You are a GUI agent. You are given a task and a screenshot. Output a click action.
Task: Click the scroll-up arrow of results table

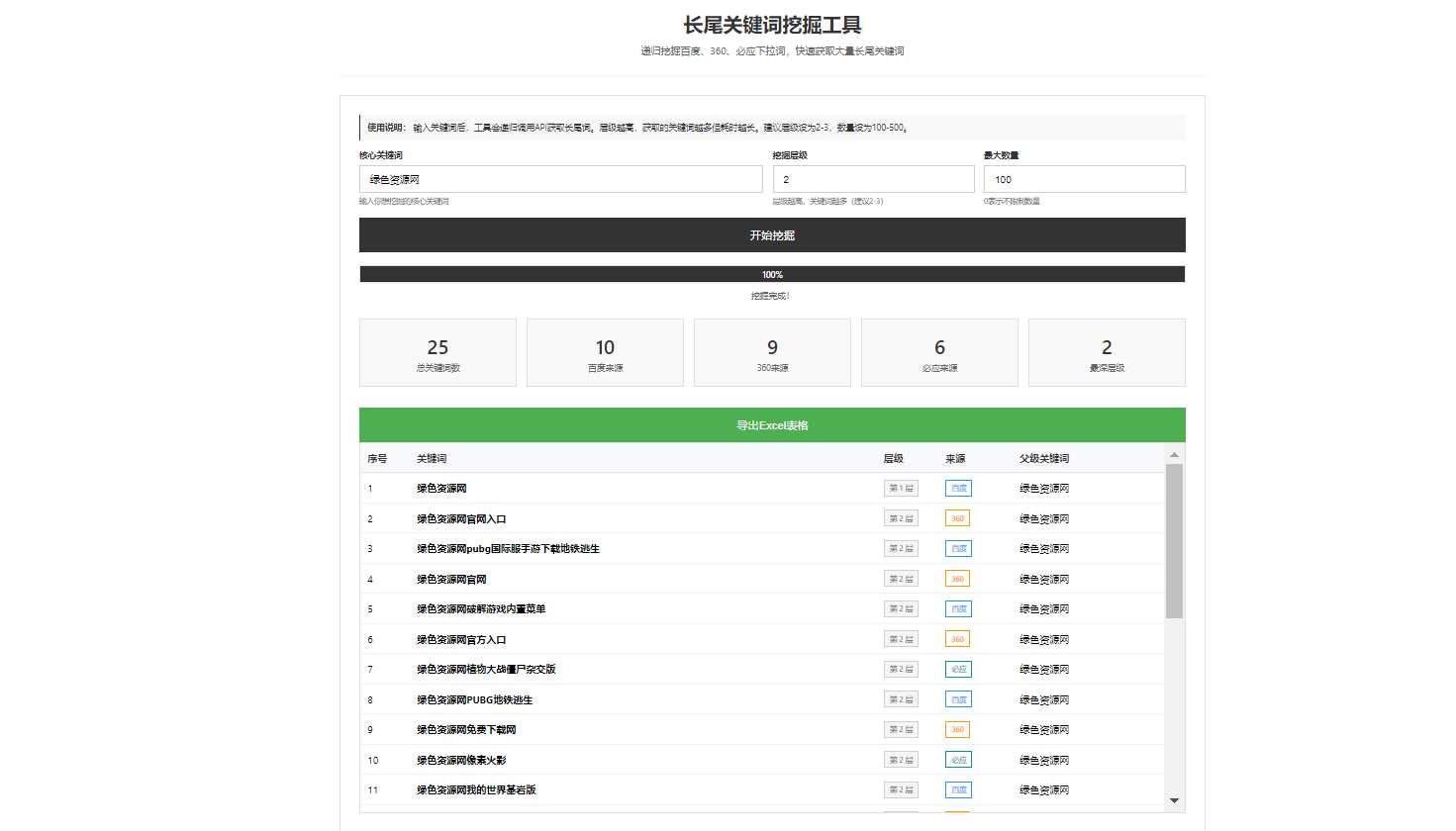pyautogui.click(x=1174, y=455)
